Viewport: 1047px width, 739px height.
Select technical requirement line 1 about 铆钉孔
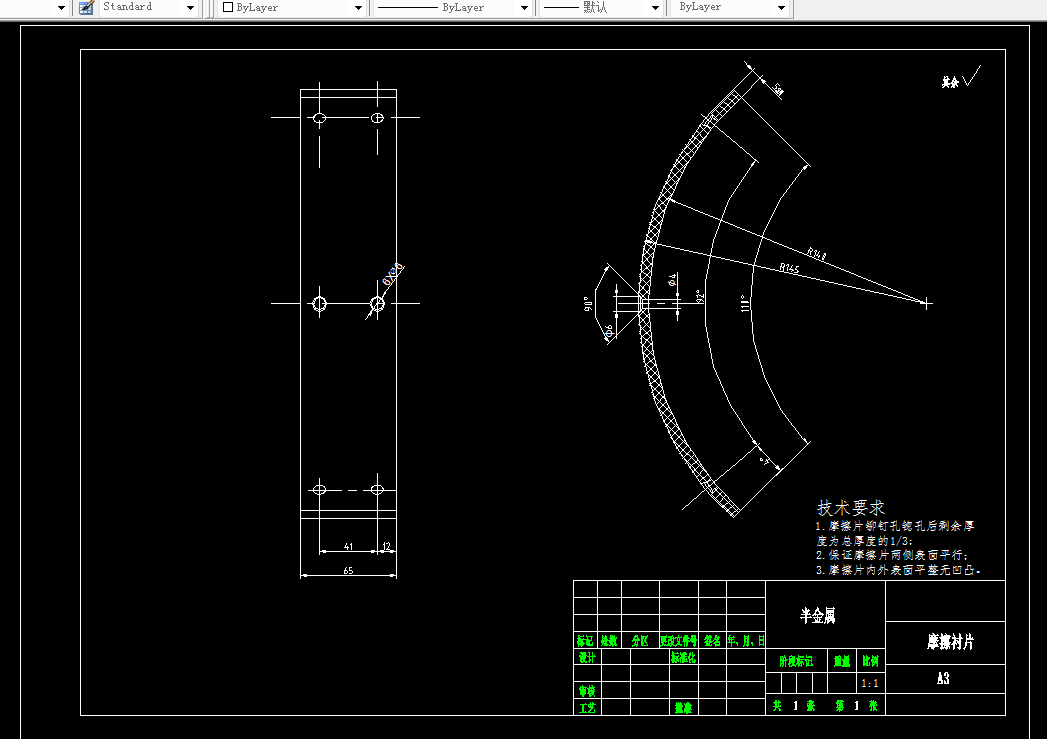click(895, 533)
